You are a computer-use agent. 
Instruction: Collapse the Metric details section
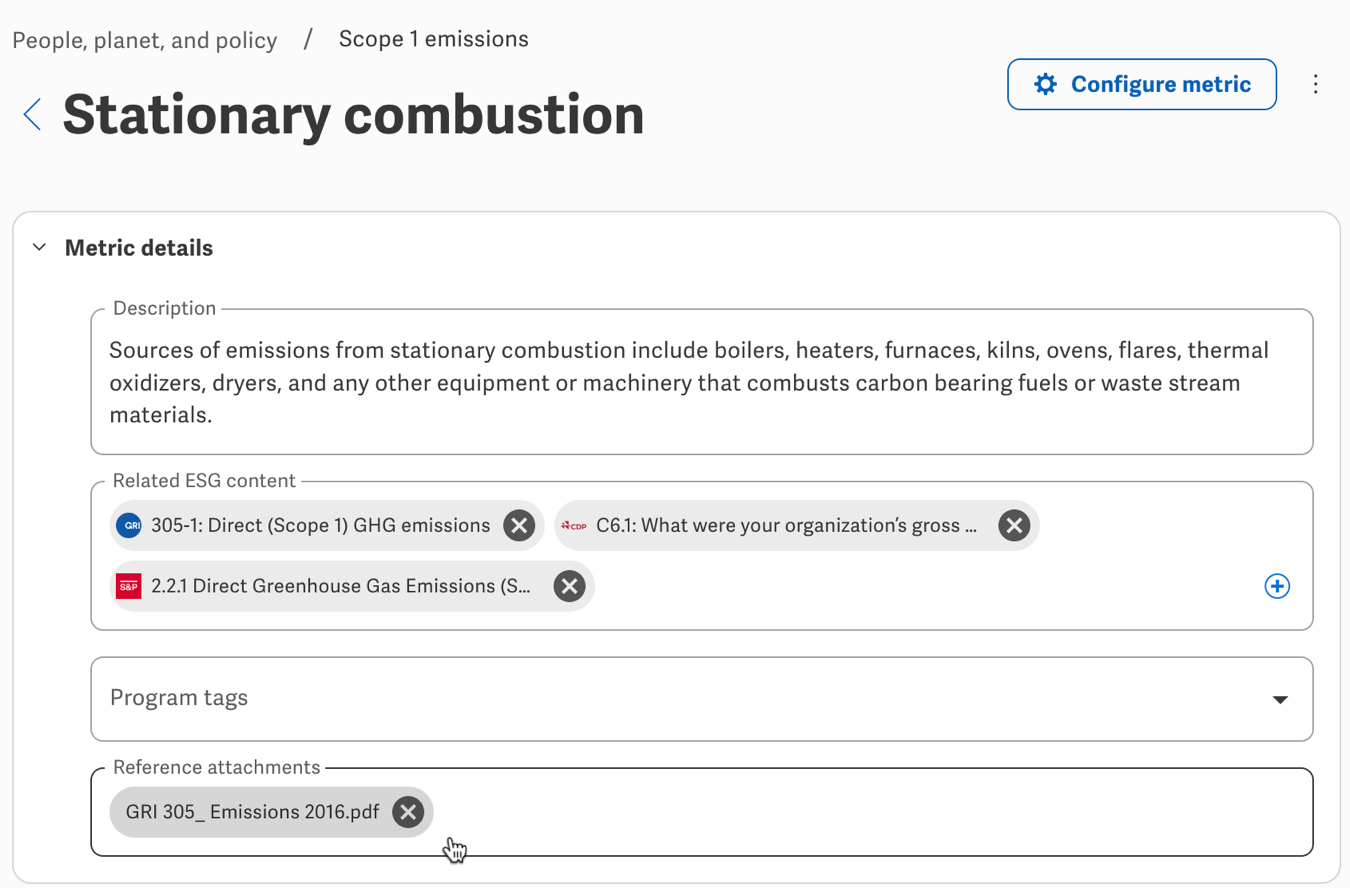[x=40, y=247]
